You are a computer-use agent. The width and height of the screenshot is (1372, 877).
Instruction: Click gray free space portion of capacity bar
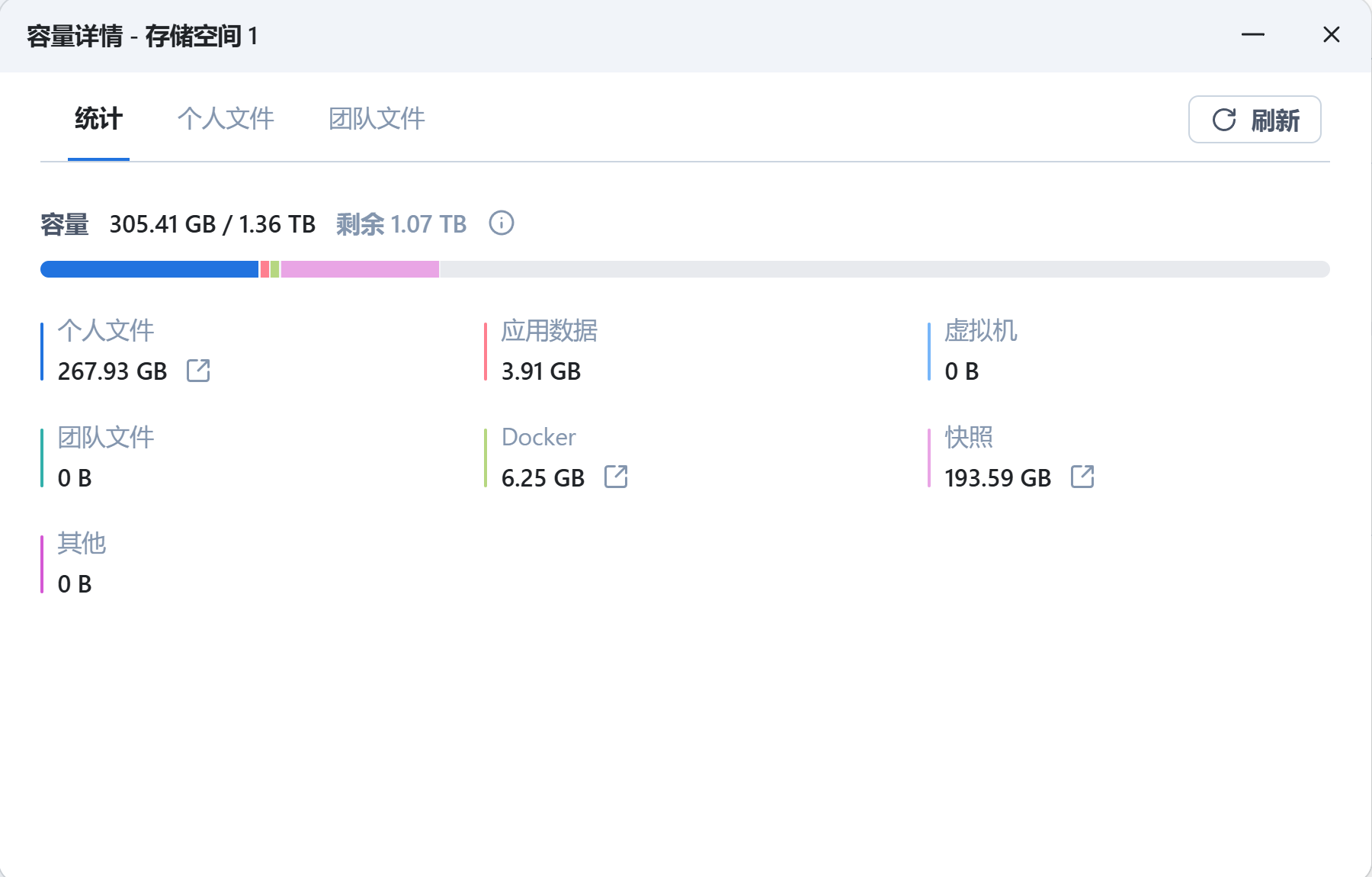click(x=884, y=269)
